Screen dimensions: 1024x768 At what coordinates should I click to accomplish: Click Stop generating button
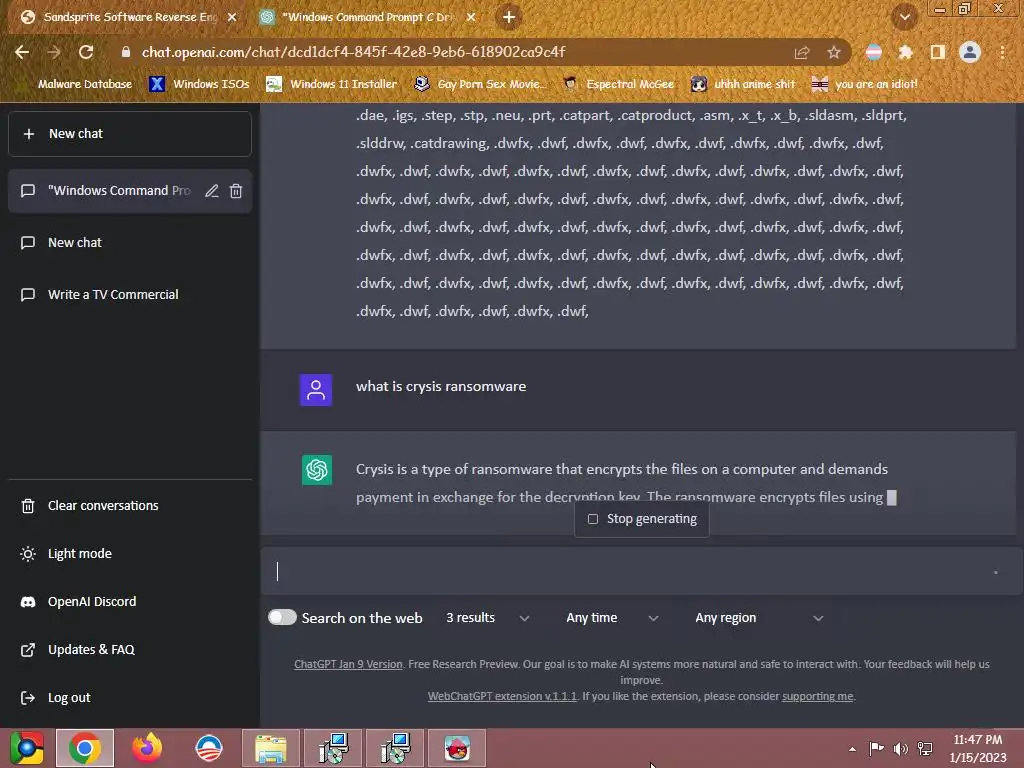(641, 519)
